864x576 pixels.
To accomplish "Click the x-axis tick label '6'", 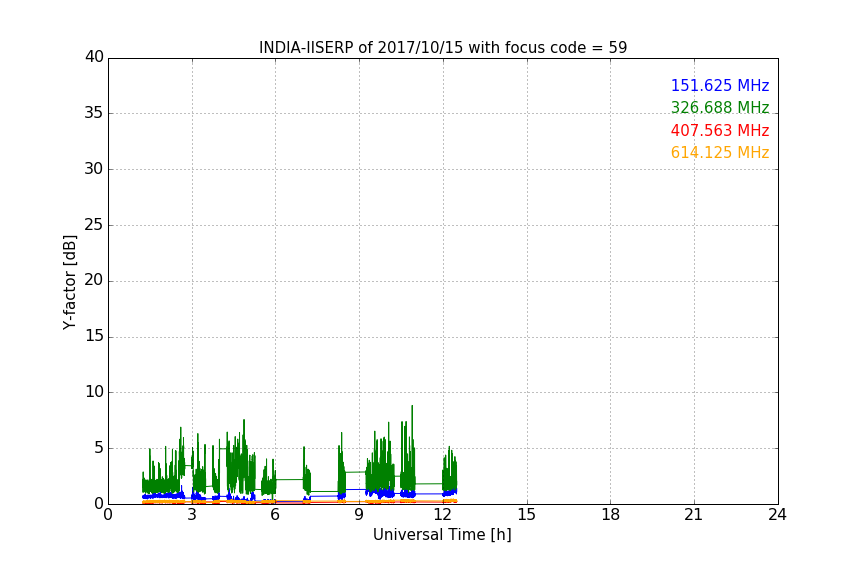I will pyautogui.click(x=276, y=515).
